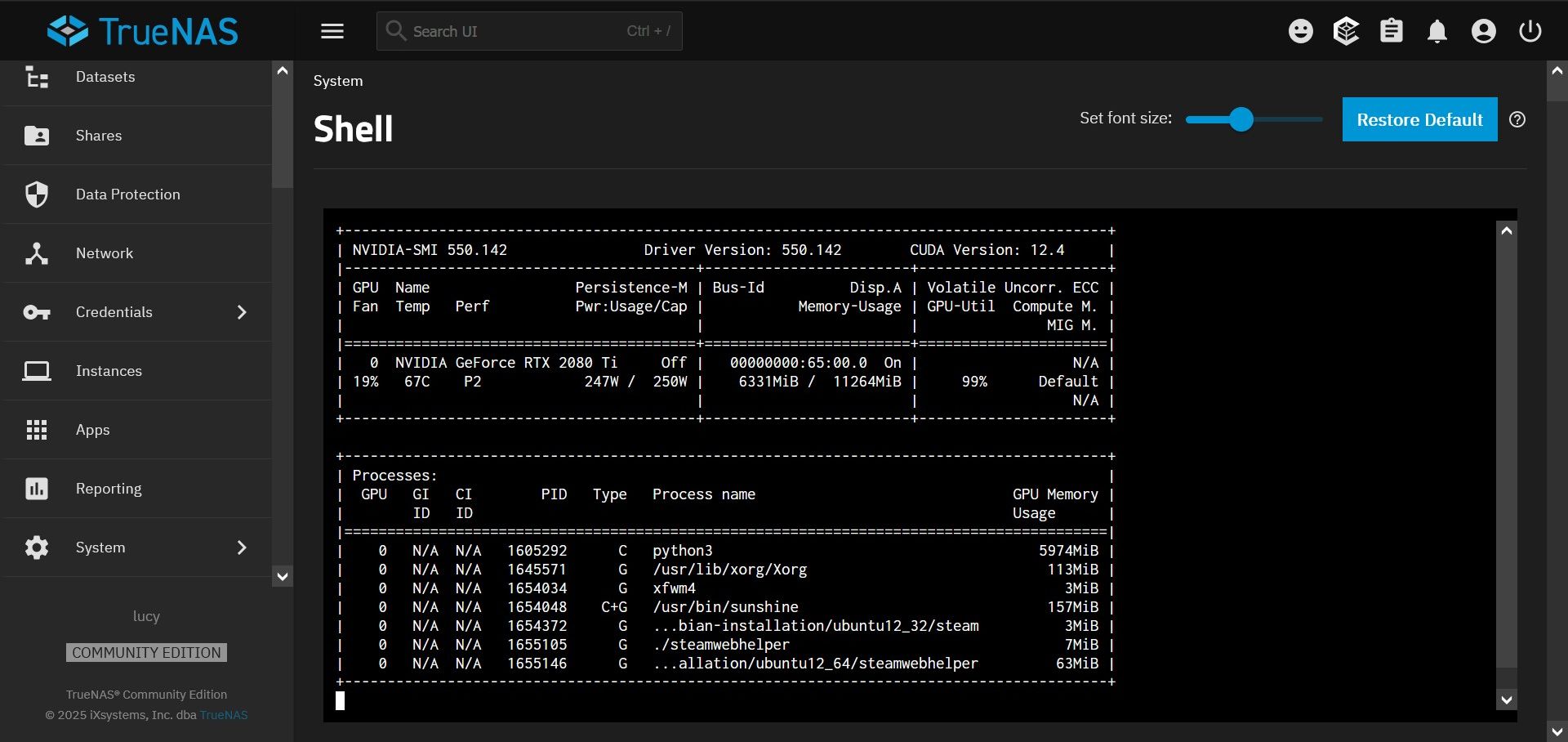Viewport: 1568px width, 742px height.
Task: Click the Shares folder icon
Action: click(x=37, y=136)
